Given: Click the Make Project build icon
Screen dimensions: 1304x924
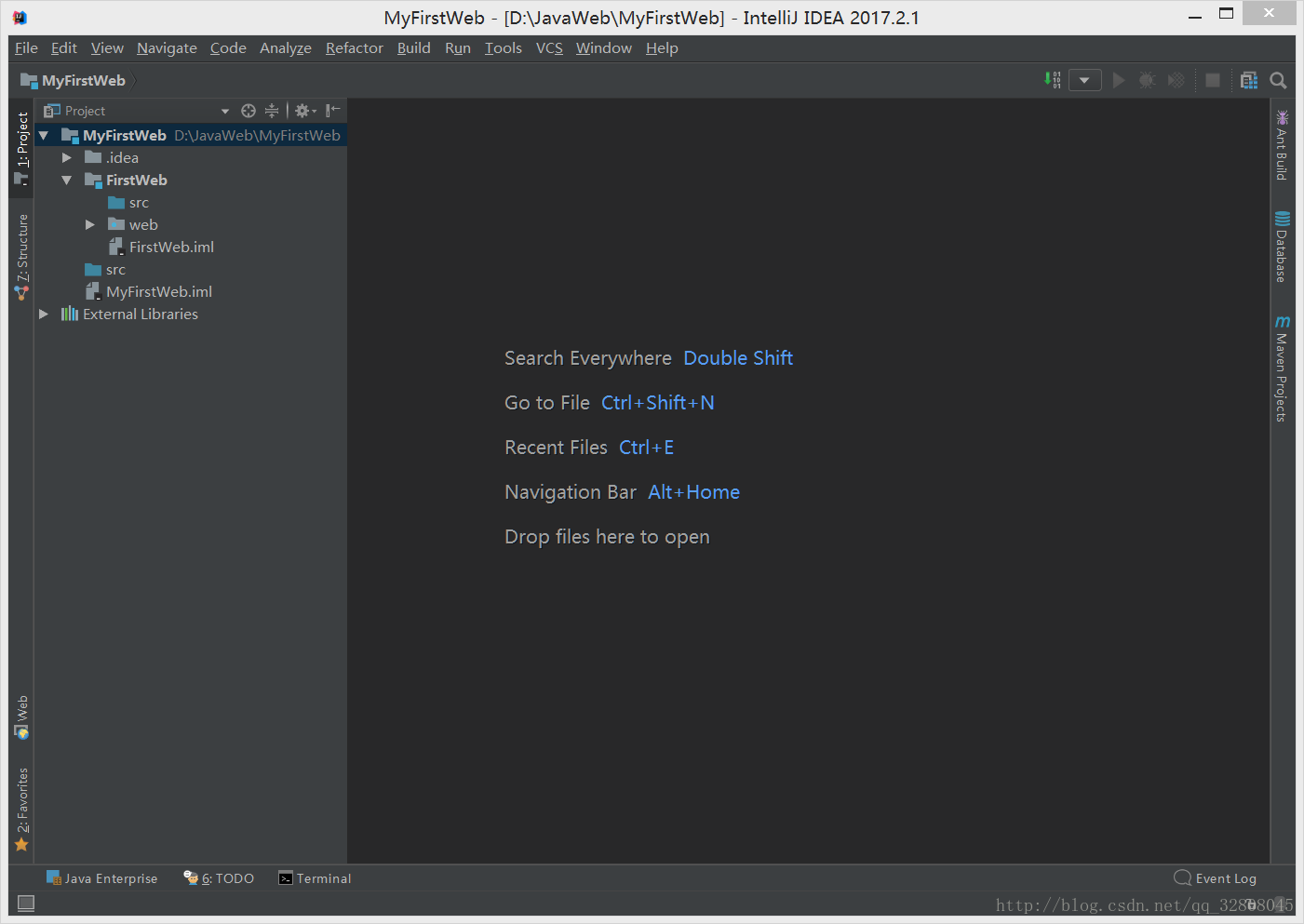Looking at the screenshot, I should coord(1054,80).
